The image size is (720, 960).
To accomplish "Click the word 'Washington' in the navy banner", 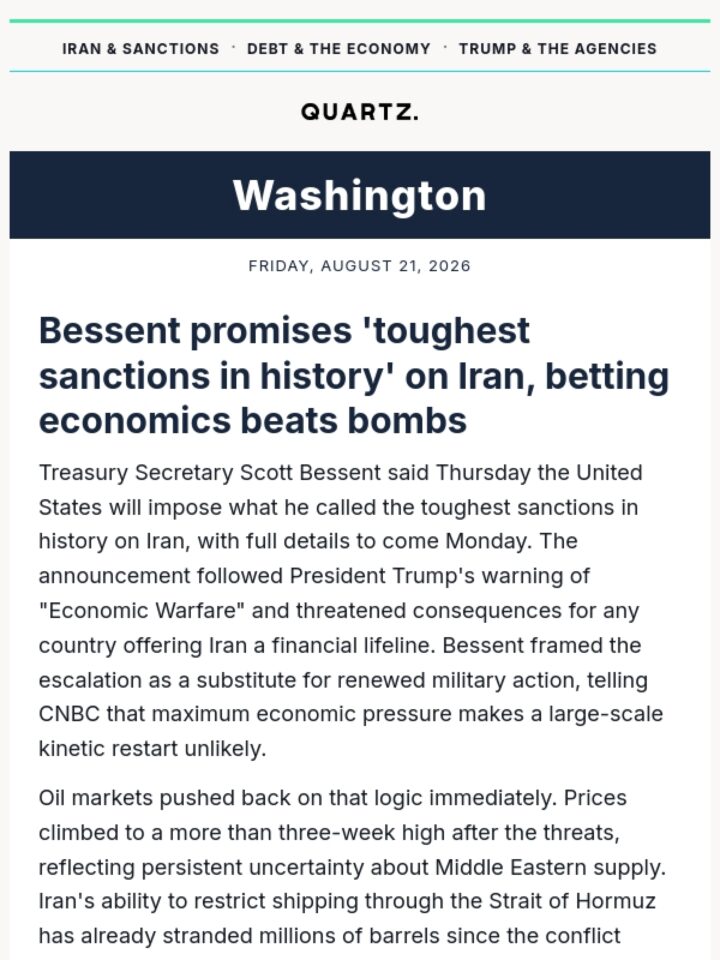I will pos(360,195).
